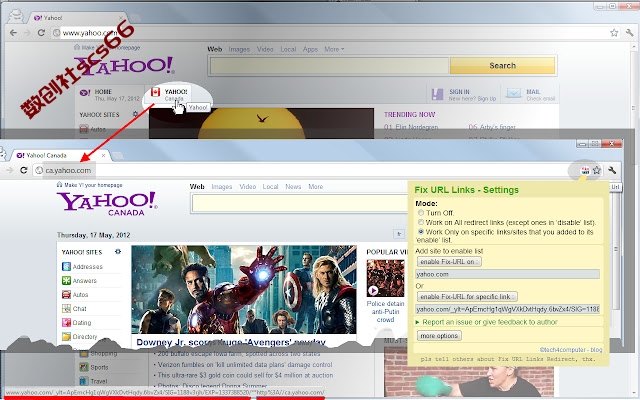Open the Dating icon in Yahoo! Sites
Viewport: 640px width, 400px height.
(x=66, y=322)
